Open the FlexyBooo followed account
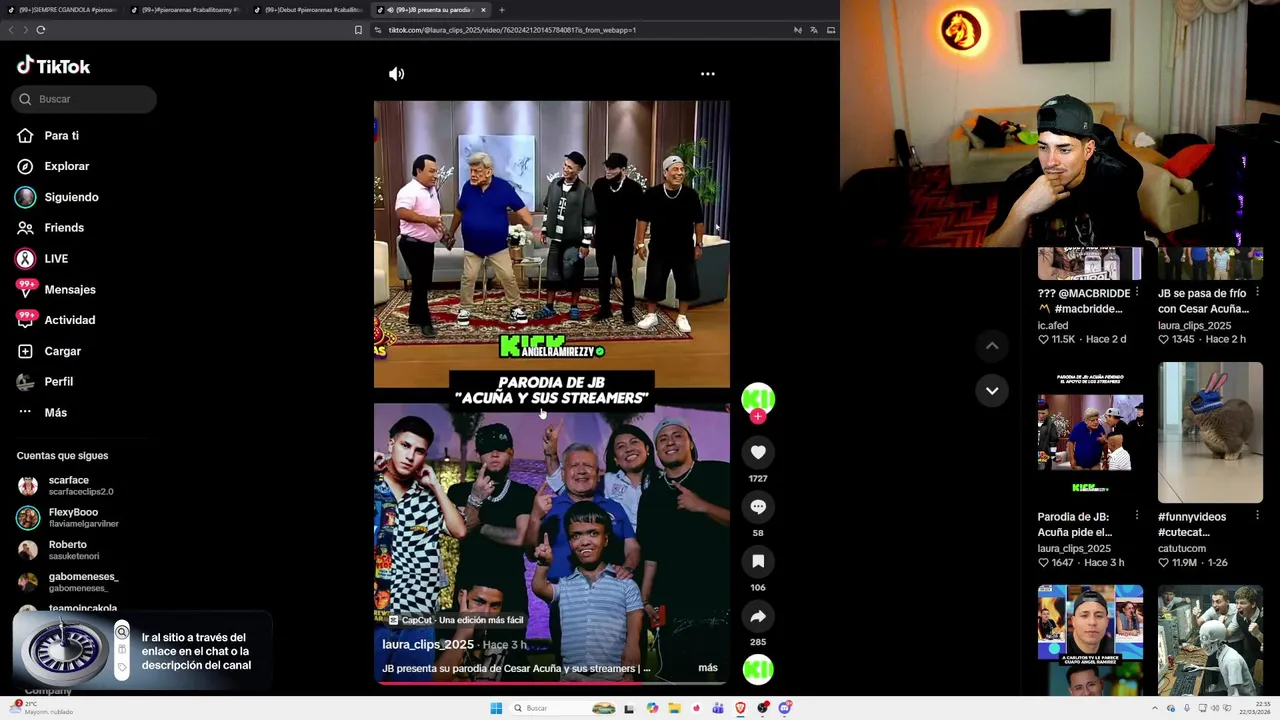 (80, 517)
